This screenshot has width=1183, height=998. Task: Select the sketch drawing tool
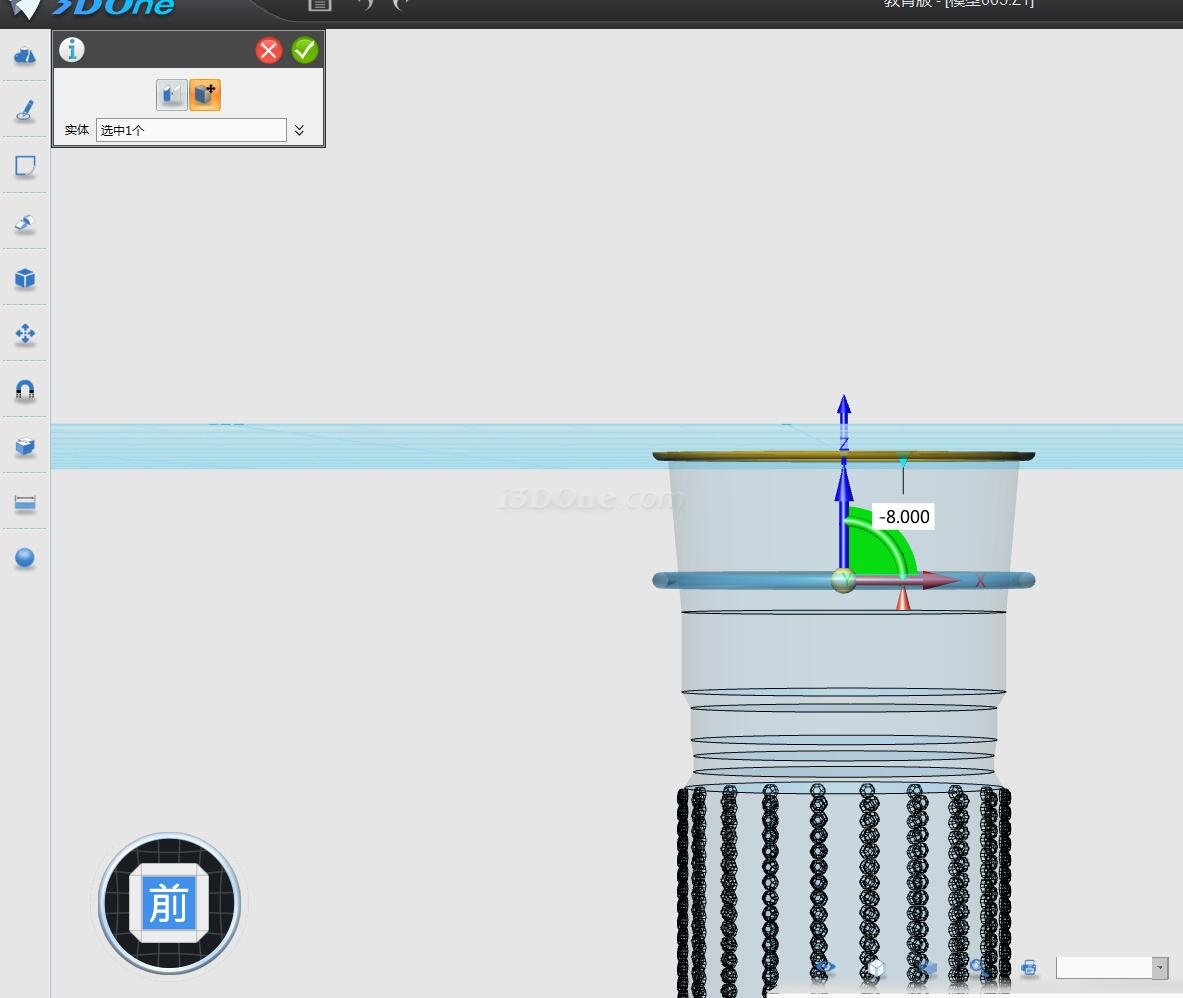click(x=25, y=111)
